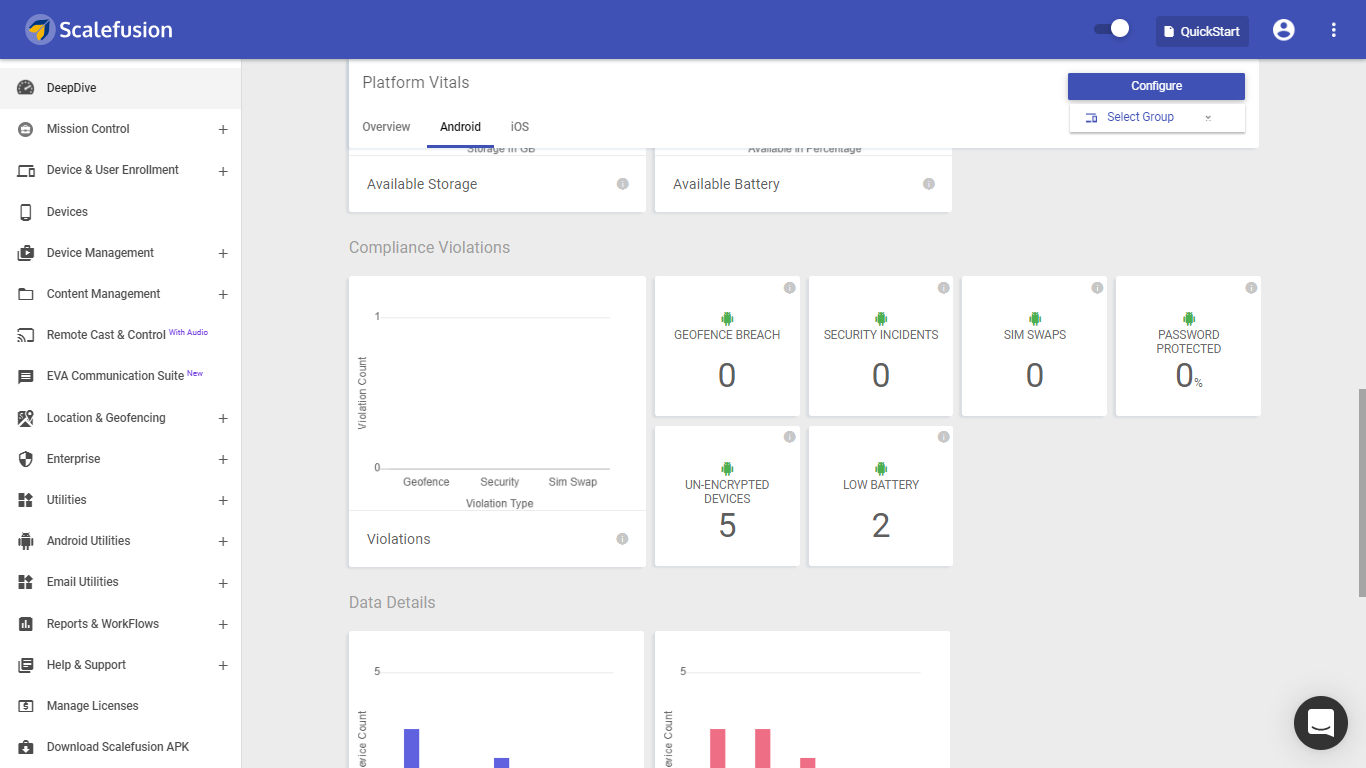Viewport: 1366px width, 768px height.
Task: Expand Device & User Enrollment plus
Action: tap(223, 172)
